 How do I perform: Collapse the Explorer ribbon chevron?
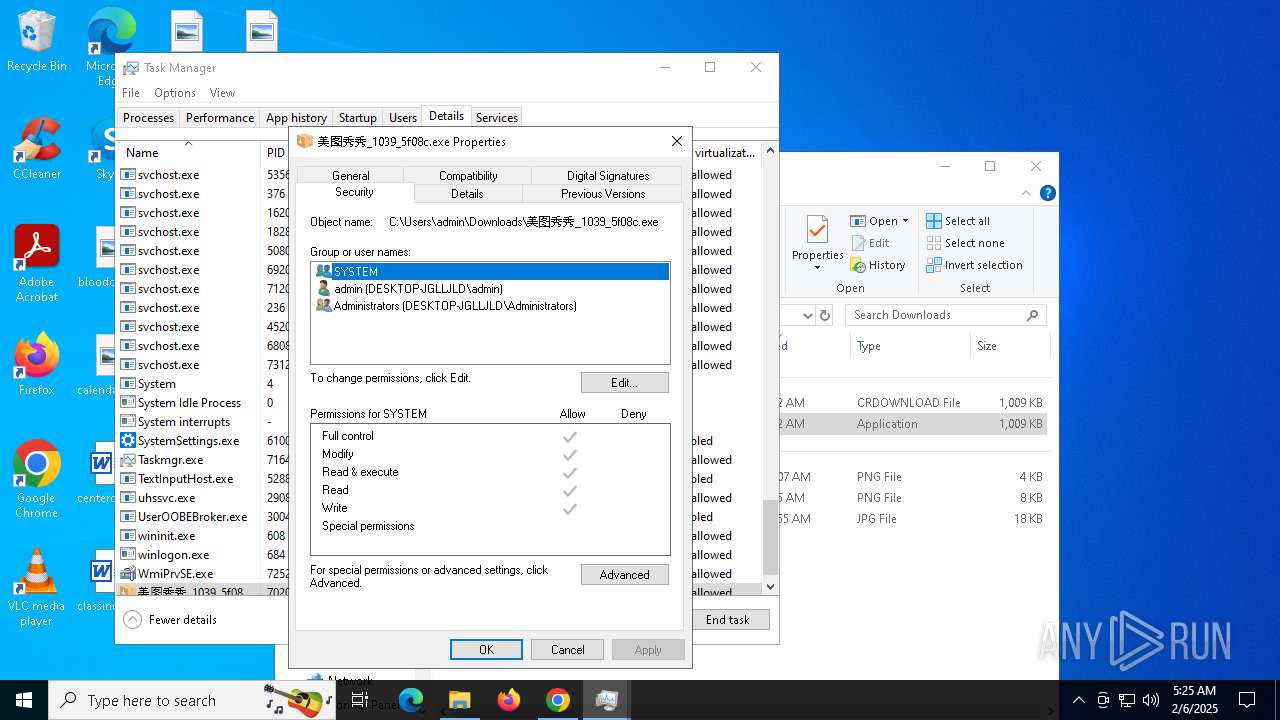[x=1026, y=193]
